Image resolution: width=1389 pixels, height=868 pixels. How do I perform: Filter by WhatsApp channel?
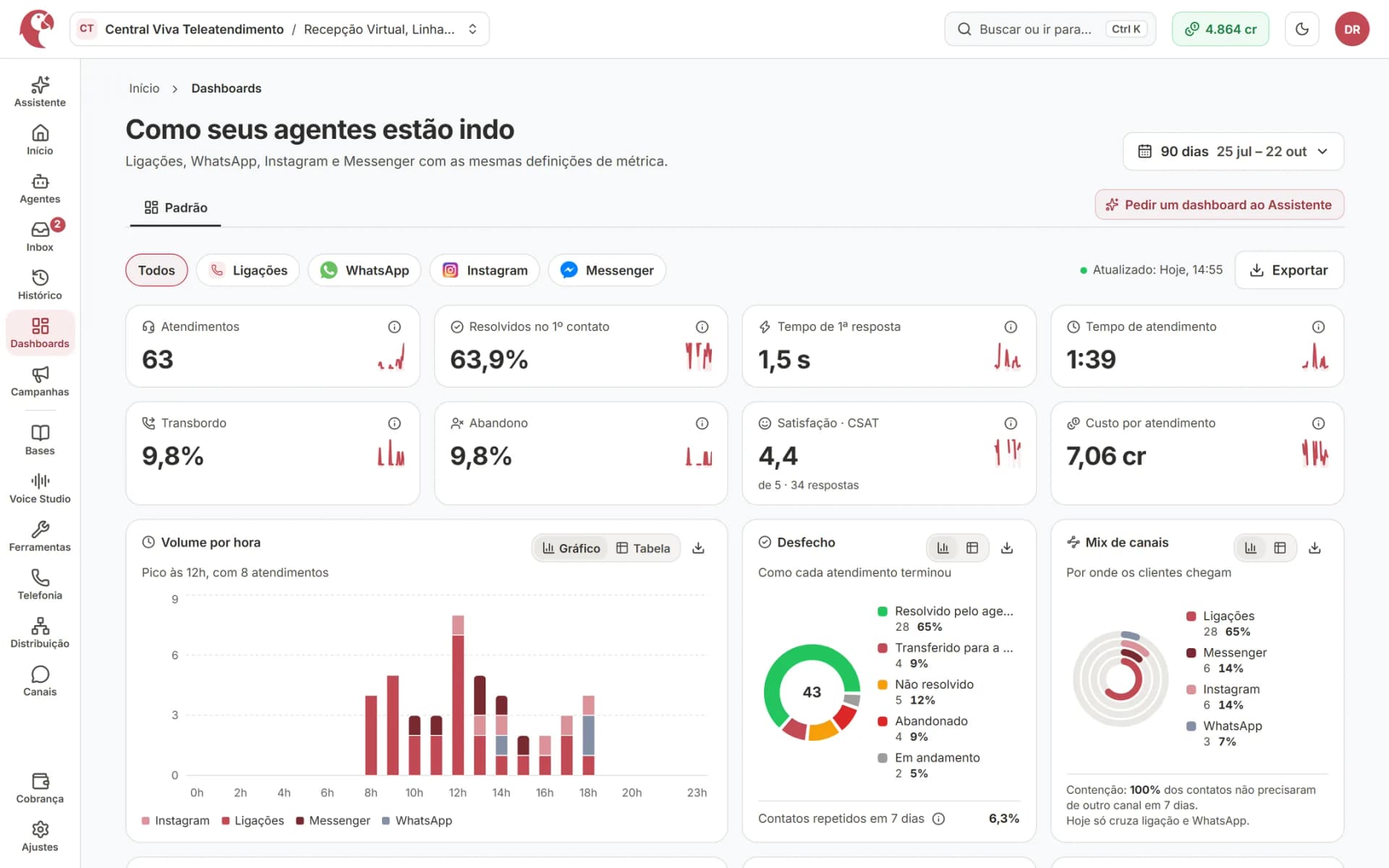pyautogui.click(x=365, y=270)
